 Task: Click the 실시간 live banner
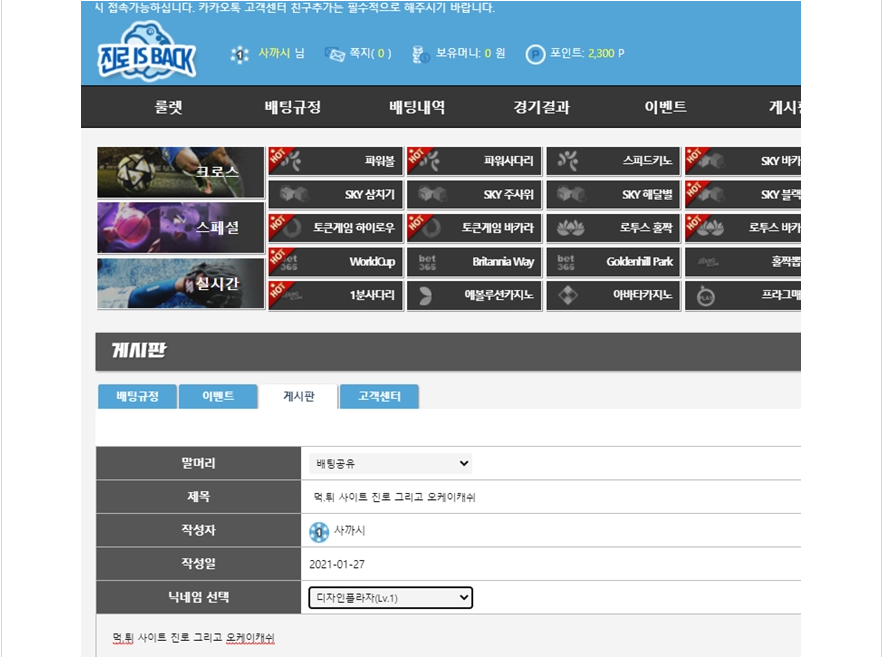(x=181, y=283)
